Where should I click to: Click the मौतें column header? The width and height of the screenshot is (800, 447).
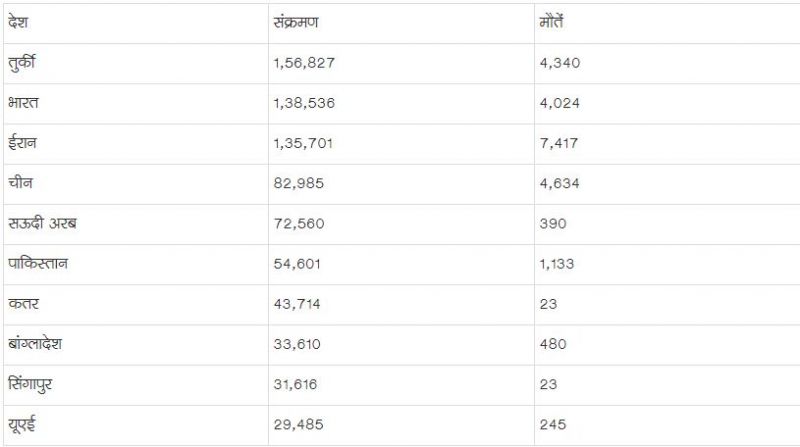pyautogui.click(x=553, y=22)
